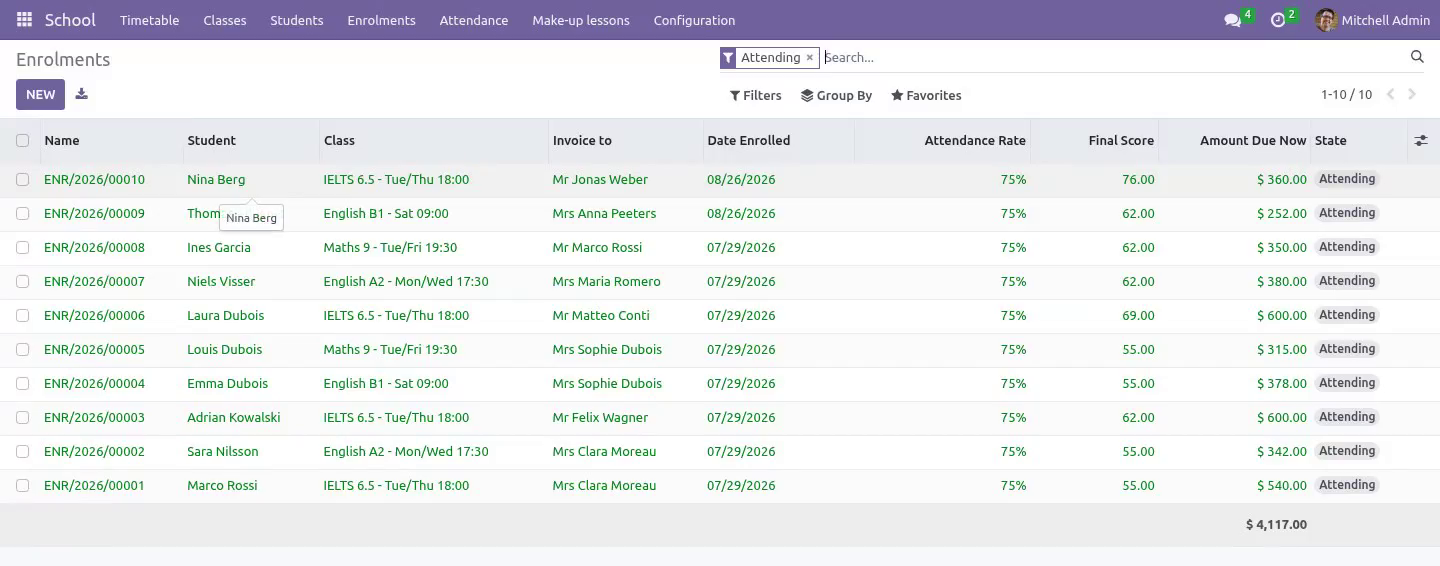Select checkbox for ENR/2026/00005 row
Viewport: 1440px width, 566px height.
(23, 350)
